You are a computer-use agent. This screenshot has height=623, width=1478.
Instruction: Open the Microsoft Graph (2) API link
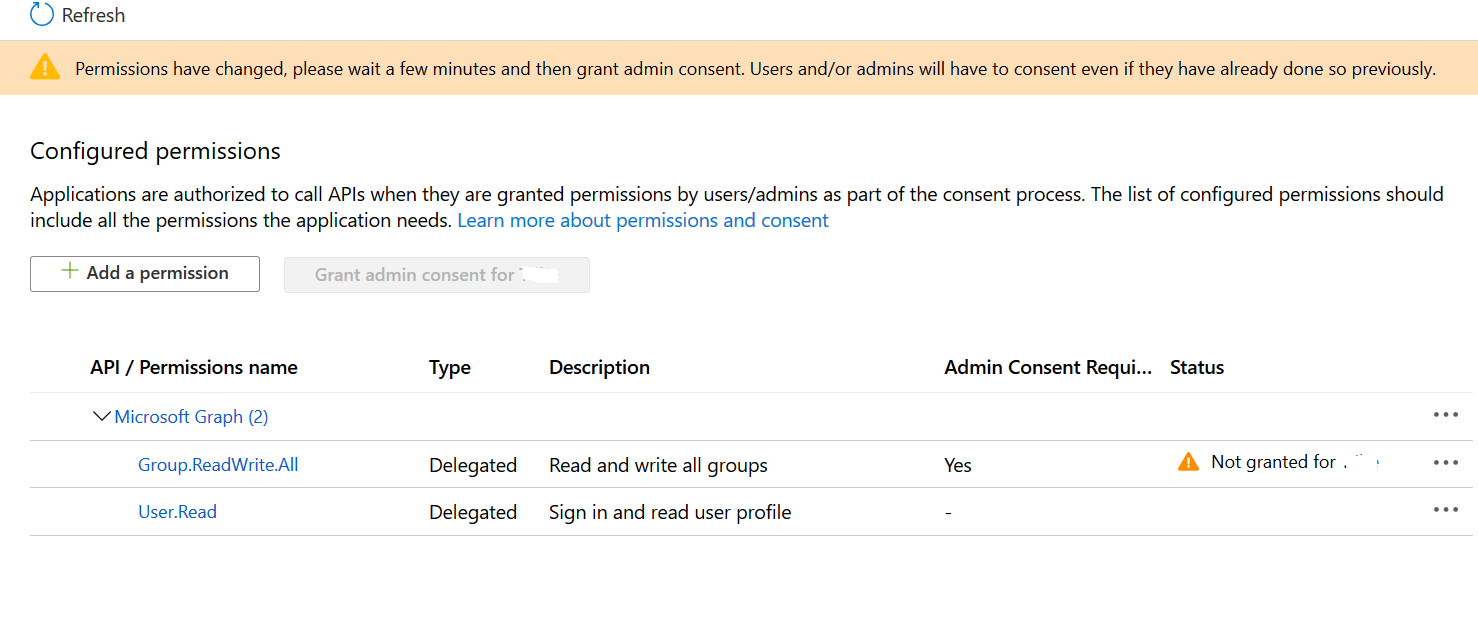(x=191, y=417)
